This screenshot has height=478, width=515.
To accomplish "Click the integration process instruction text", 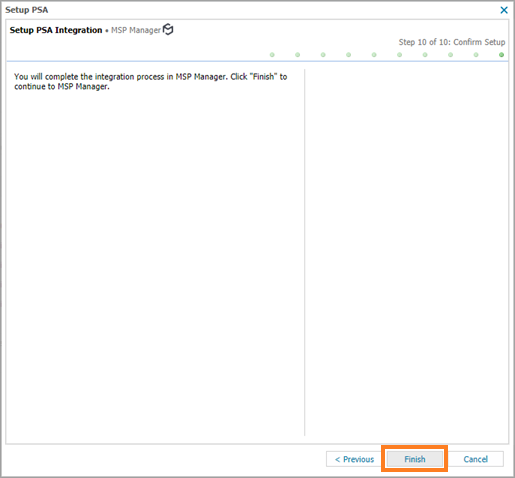I will coord(151,81).
